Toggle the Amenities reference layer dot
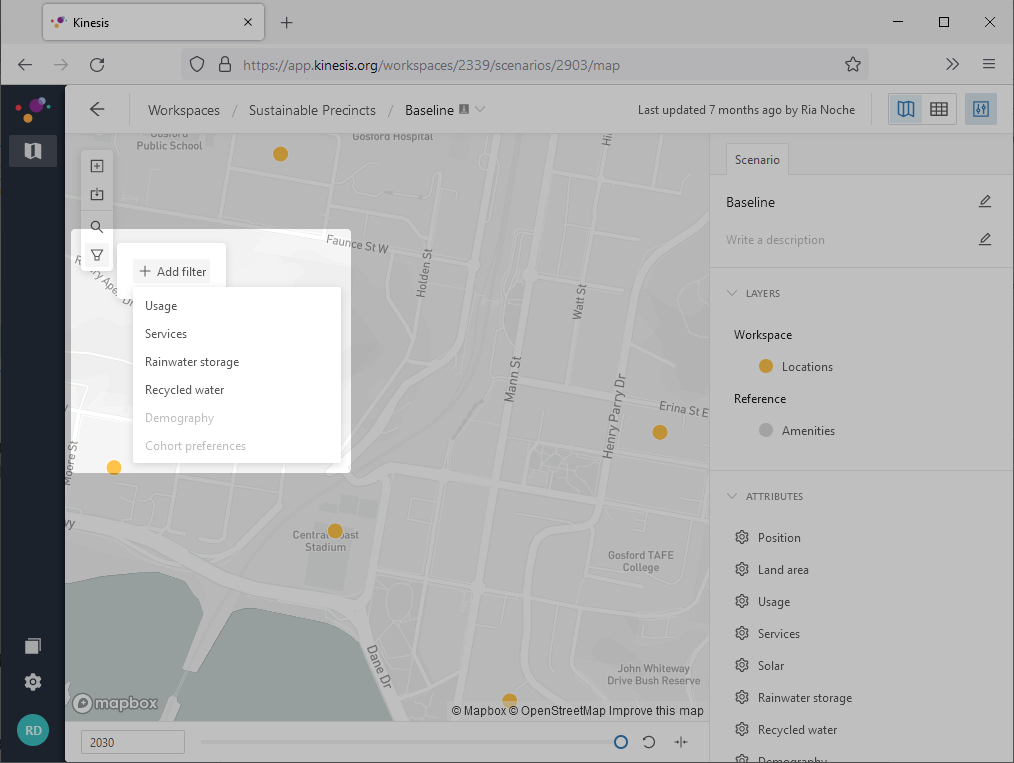Image resolution: width=1014 pixels, height=763 pixels. 764,430
